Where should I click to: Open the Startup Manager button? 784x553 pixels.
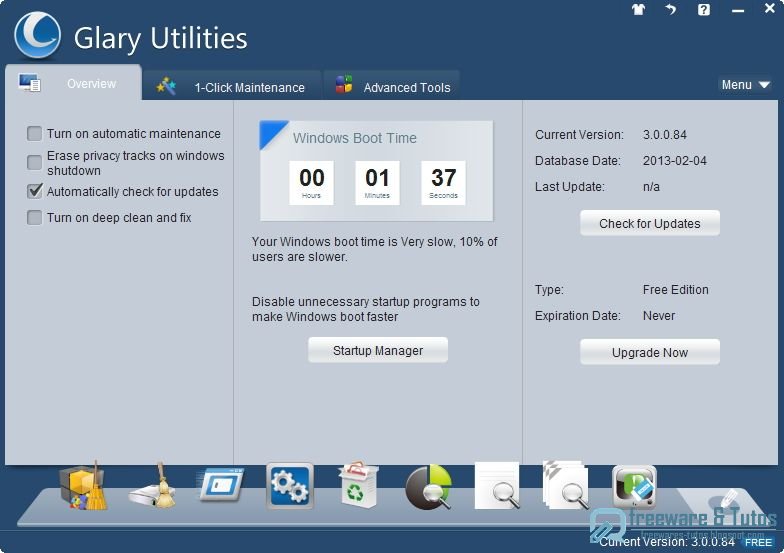pyautogui.click(x=378, y=350)
